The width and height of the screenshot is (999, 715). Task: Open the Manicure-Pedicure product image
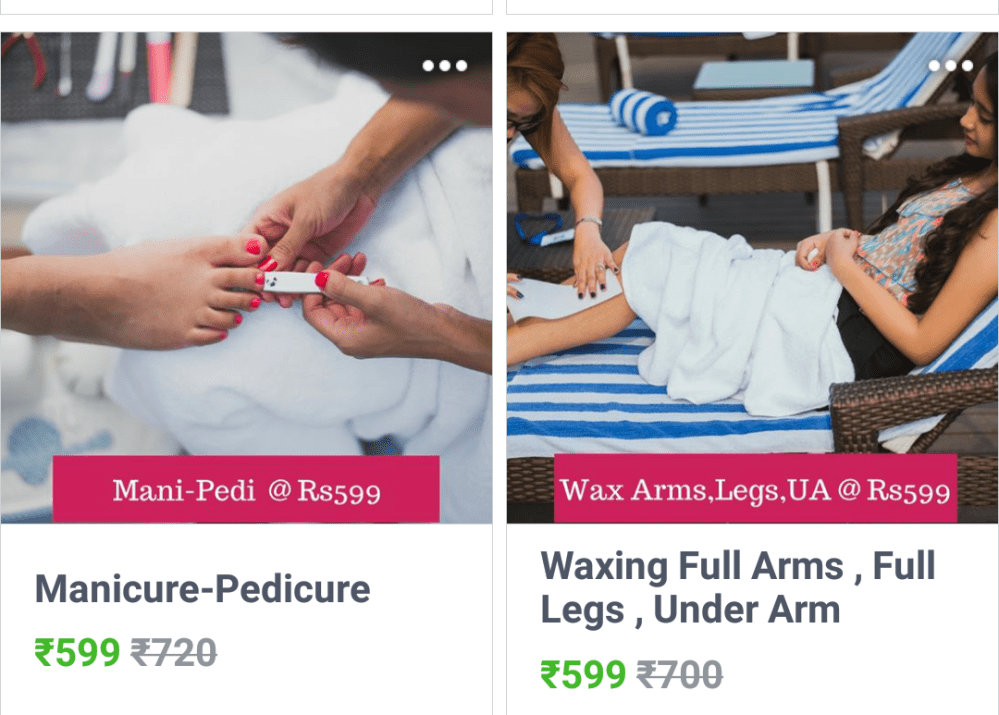[246, 278]
